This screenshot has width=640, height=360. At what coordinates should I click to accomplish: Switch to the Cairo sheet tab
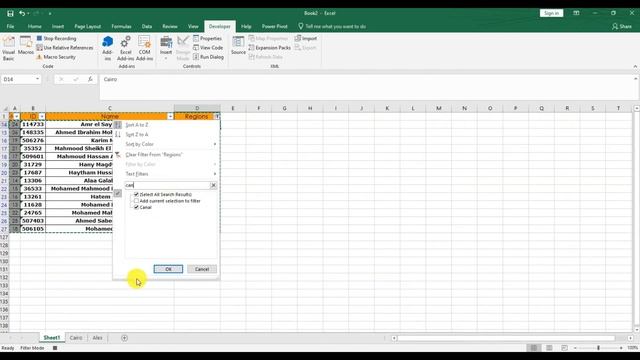pyautogui.click(x=76, y=338)
